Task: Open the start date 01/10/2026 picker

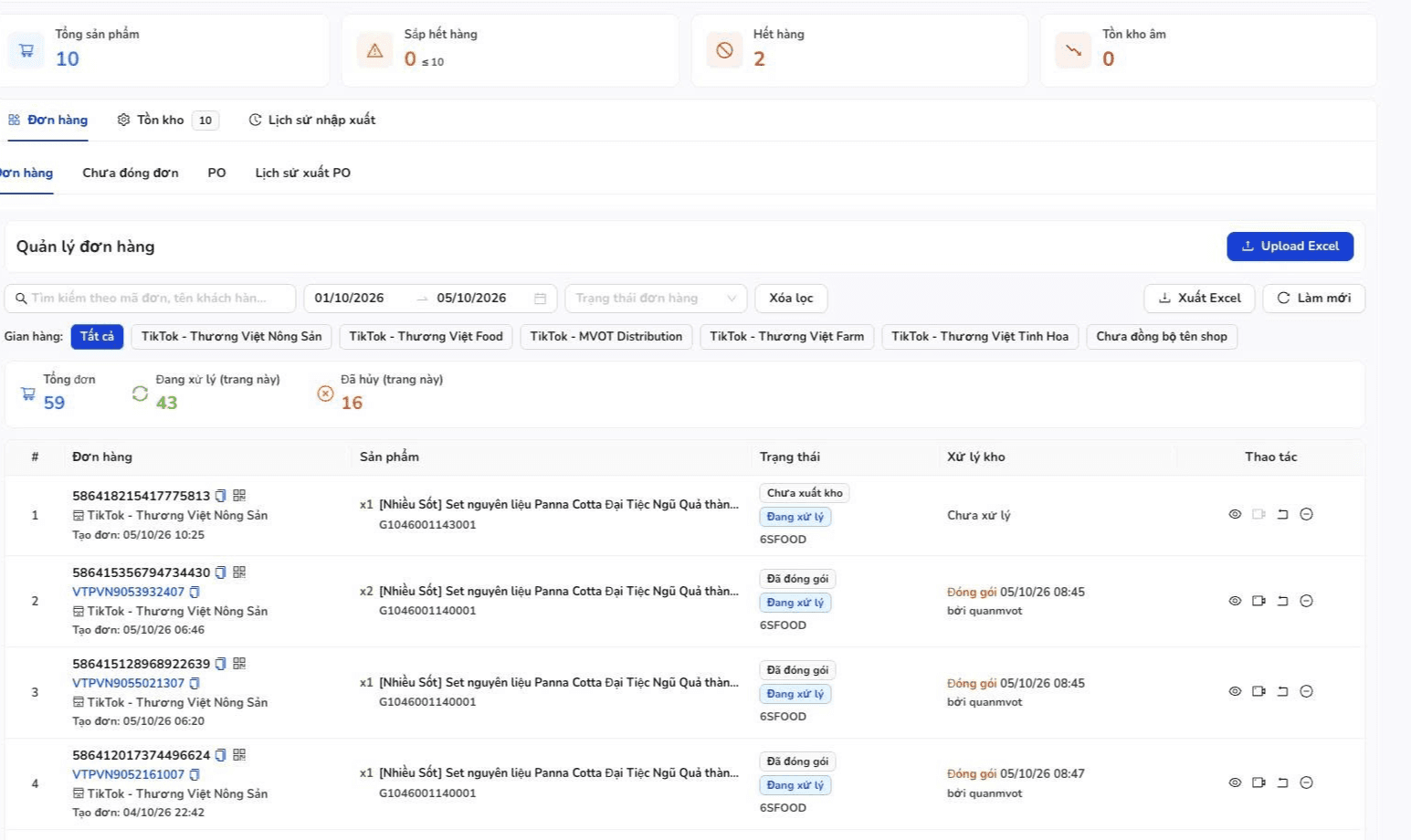Action: (350, 299)
